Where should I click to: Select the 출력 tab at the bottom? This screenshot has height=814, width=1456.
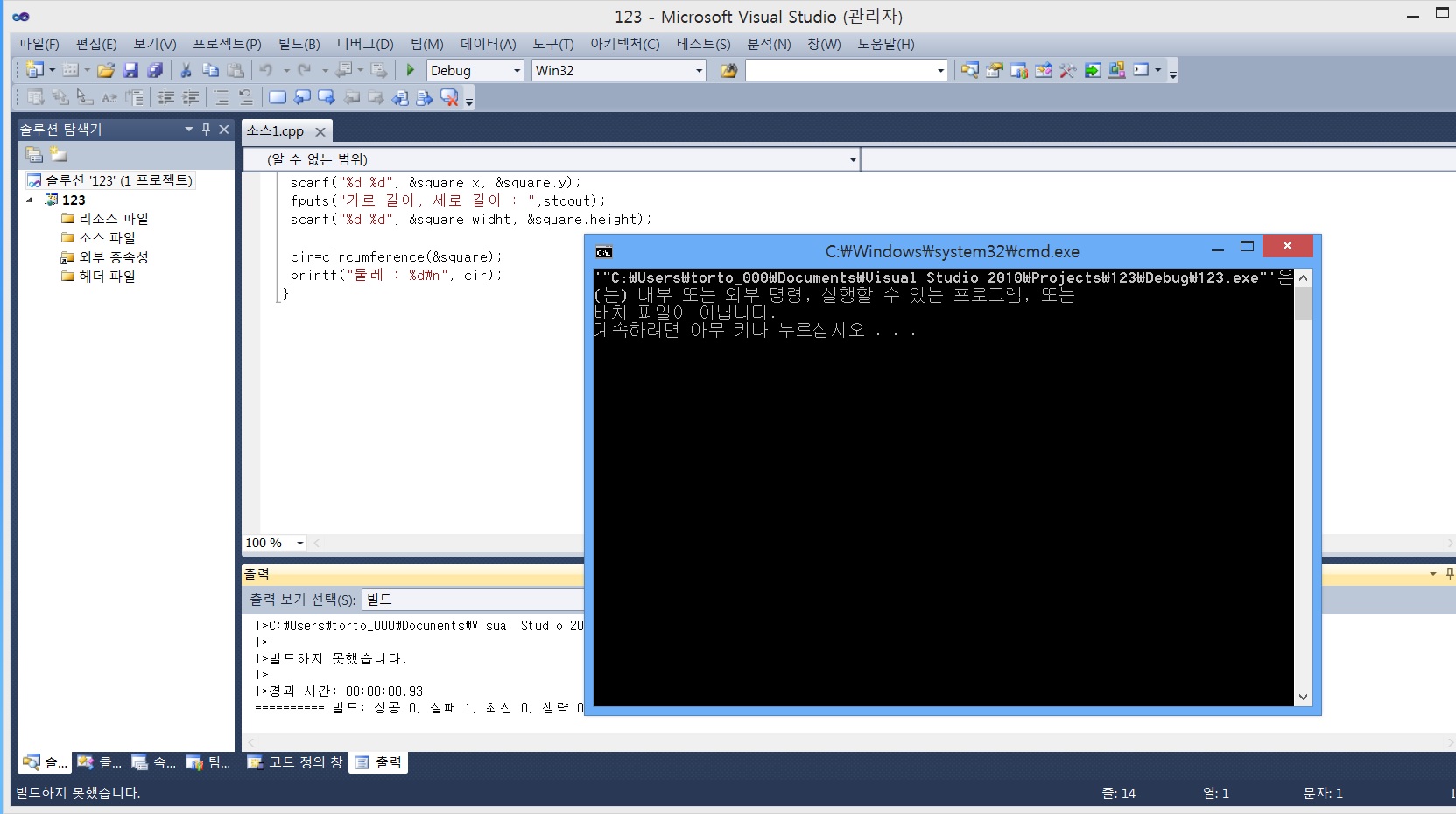[379, 762]
